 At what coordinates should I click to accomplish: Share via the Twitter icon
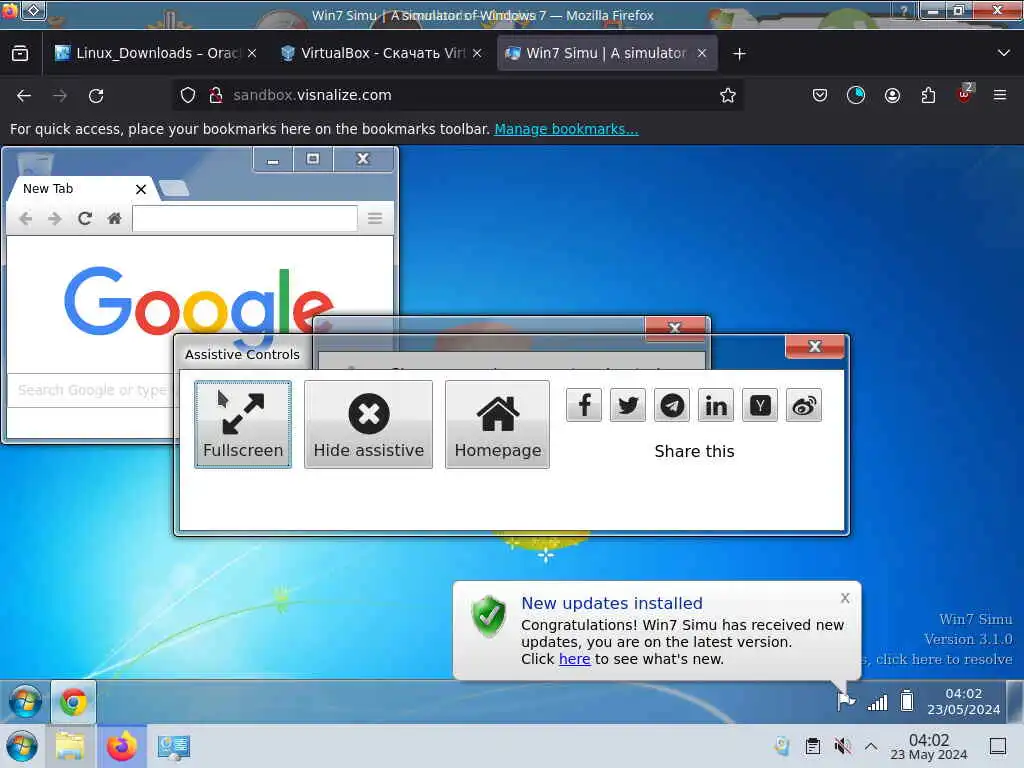tap(628, 405)
